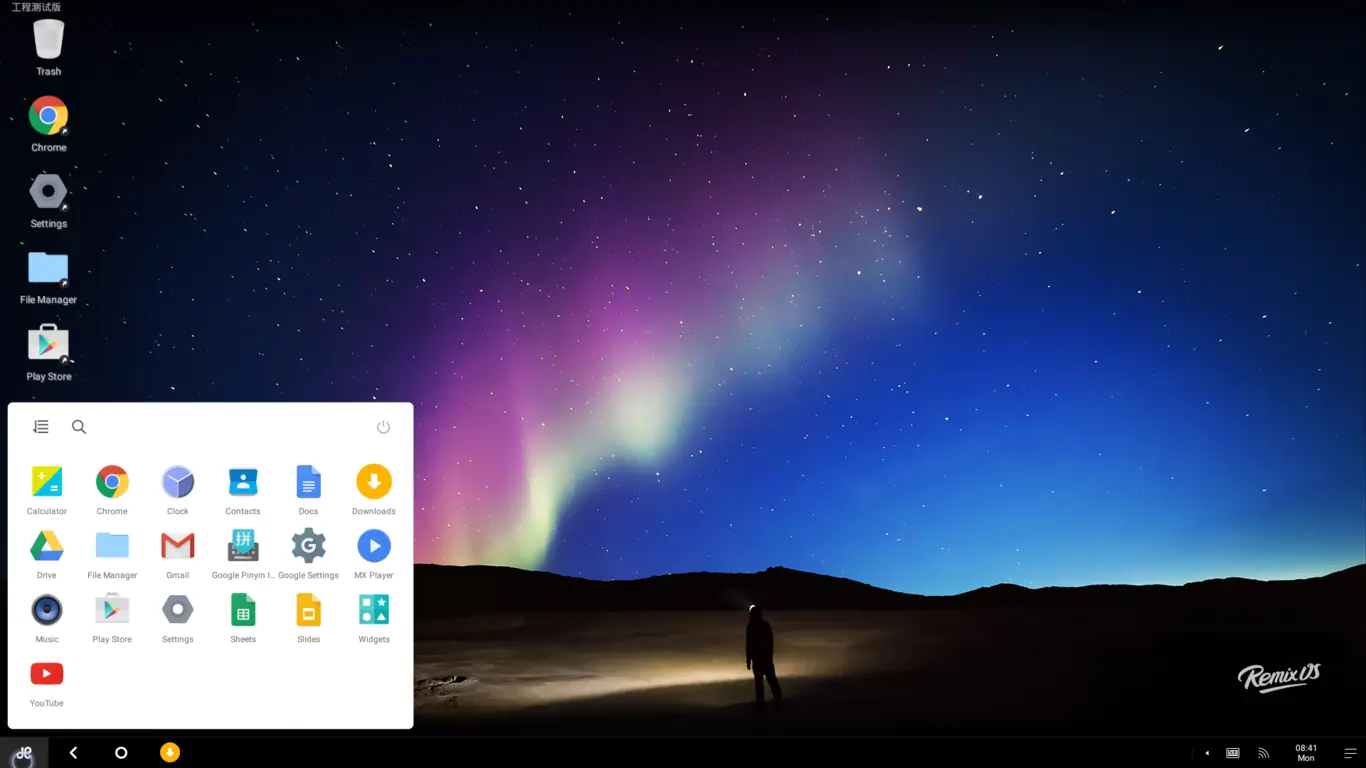This screenshot has height=768, width=1366.
Task: Open the Trash icon on the desktop
Action: coord(48,48)
